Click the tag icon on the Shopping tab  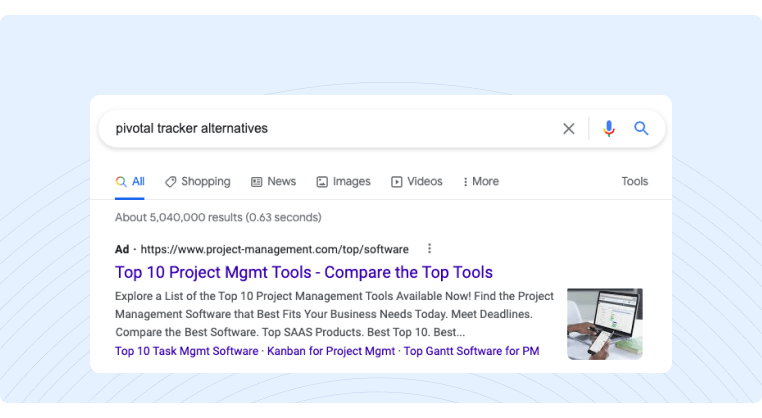[x=171, y=182]
